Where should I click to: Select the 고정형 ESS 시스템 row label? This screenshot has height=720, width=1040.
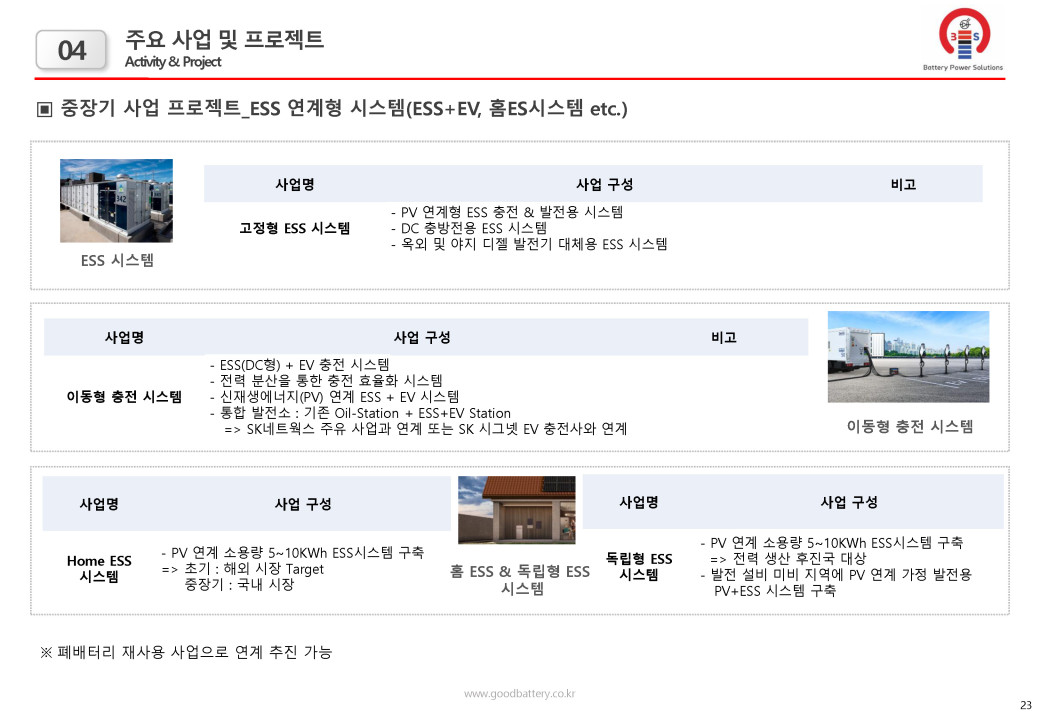click(295, 228)
